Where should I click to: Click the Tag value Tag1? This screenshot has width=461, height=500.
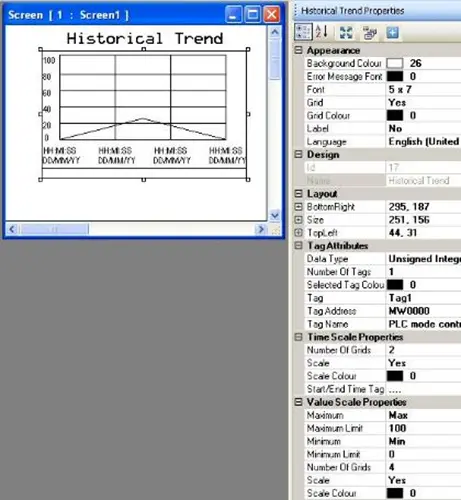tap(400, 298)
